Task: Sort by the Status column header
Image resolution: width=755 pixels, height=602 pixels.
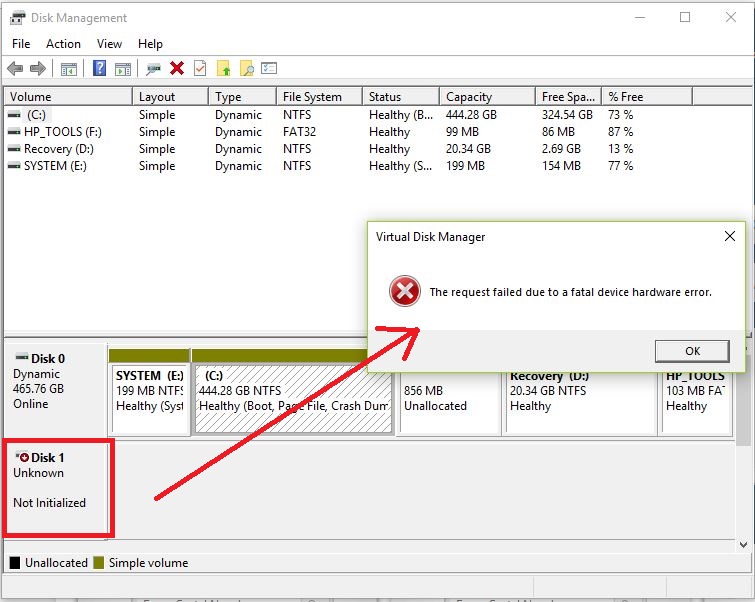Action: 401,96
